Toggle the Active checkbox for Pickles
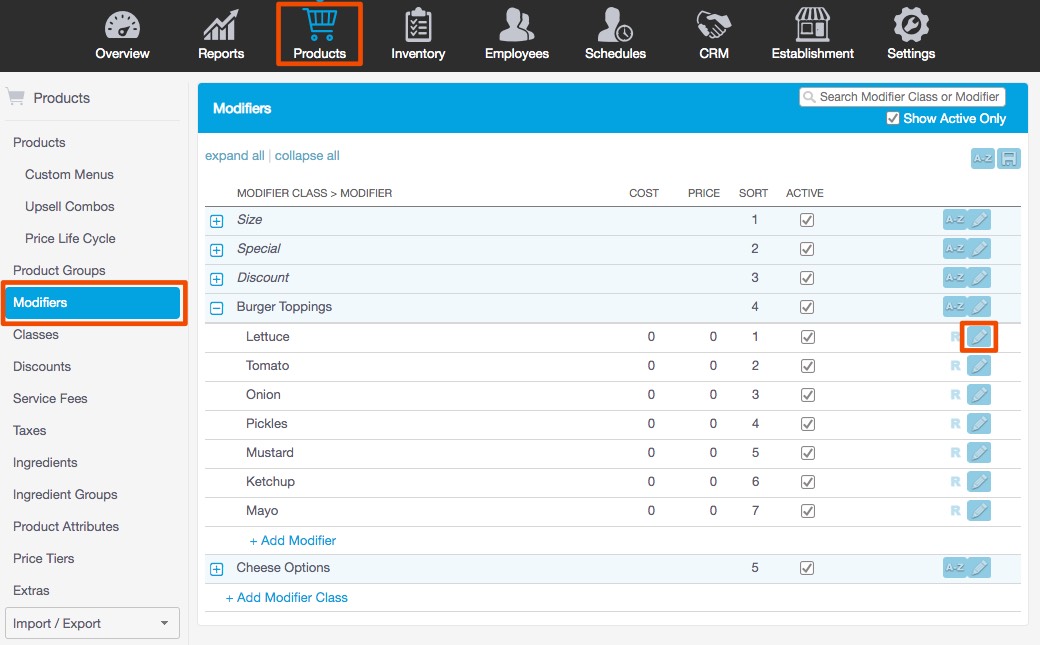 tap(807, 424)
